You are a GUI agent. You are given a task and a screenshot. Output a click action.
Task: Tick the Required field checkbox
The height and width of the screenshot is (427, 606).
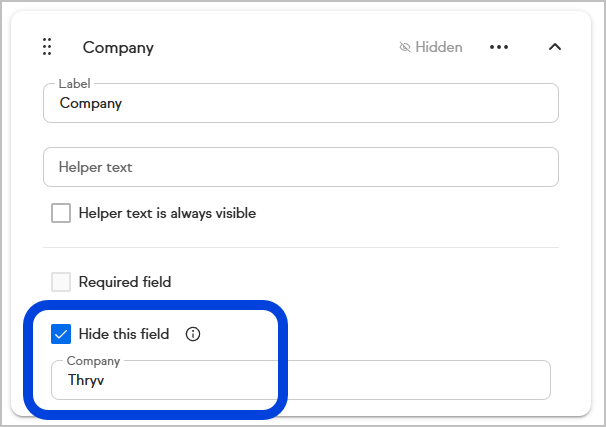[61, 282]
